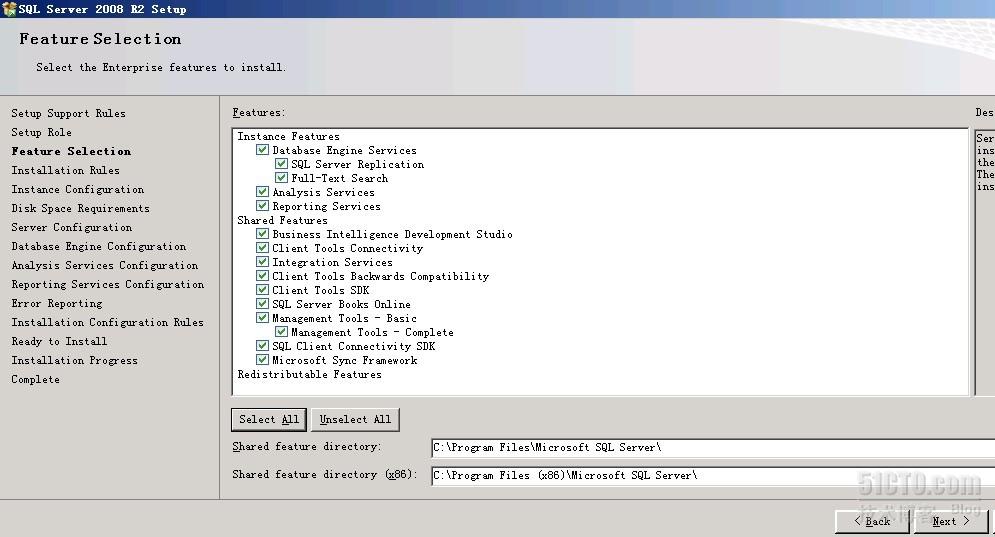995x537 pixels.
Task: Select Server Configuration step
Action: pyautogui.click(x=72, y=228)
